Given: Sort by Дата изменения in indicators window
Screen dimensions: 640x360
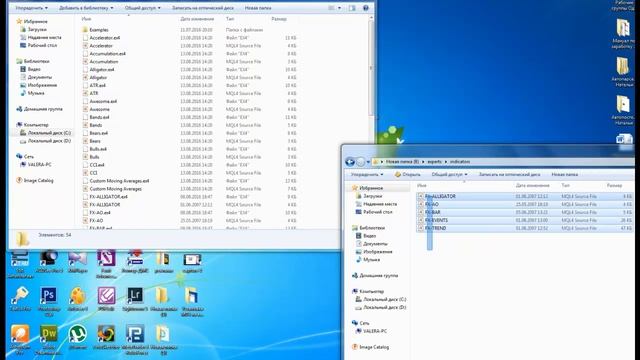Looking at the screenshot, I should coord(532,185).
